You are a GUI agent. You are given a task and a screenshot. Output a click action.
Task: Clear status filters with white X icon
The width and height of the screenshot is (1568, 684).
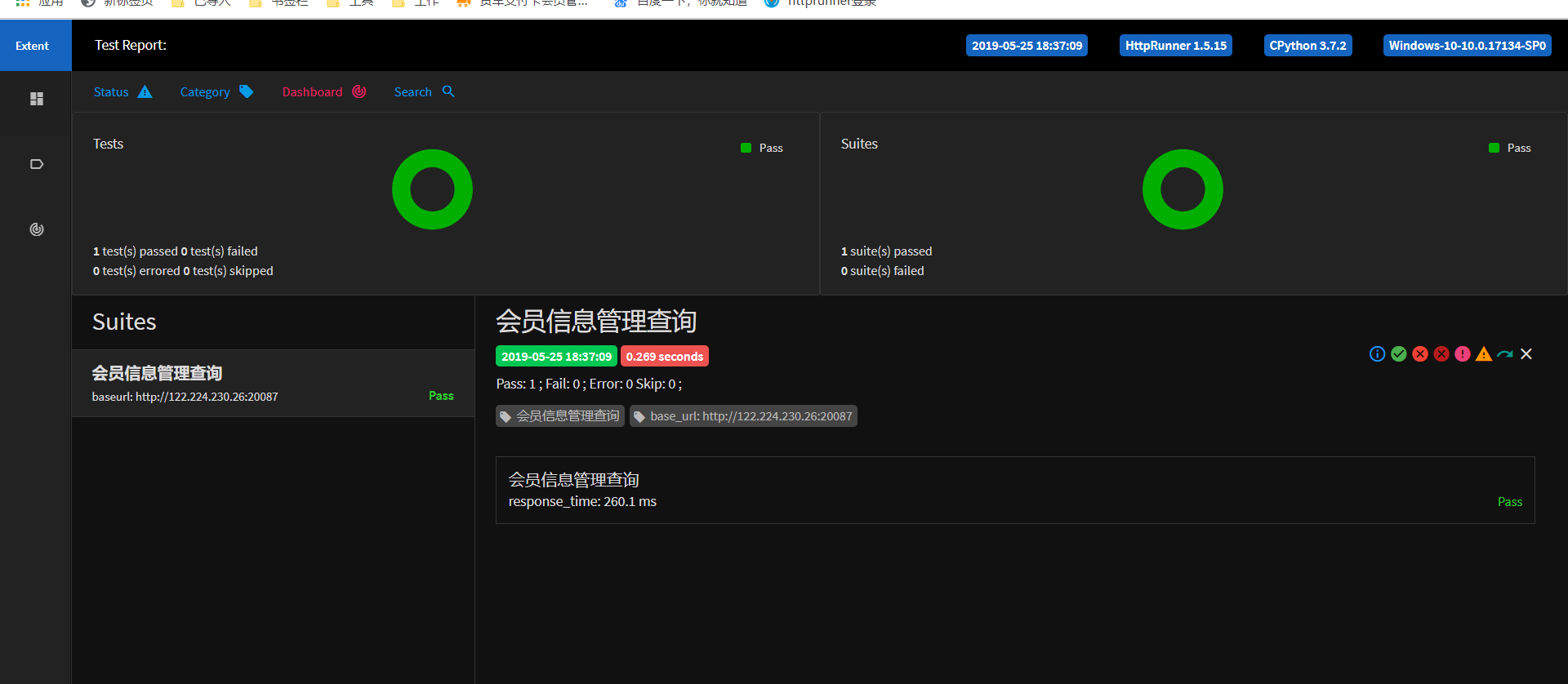point(1526,353)
